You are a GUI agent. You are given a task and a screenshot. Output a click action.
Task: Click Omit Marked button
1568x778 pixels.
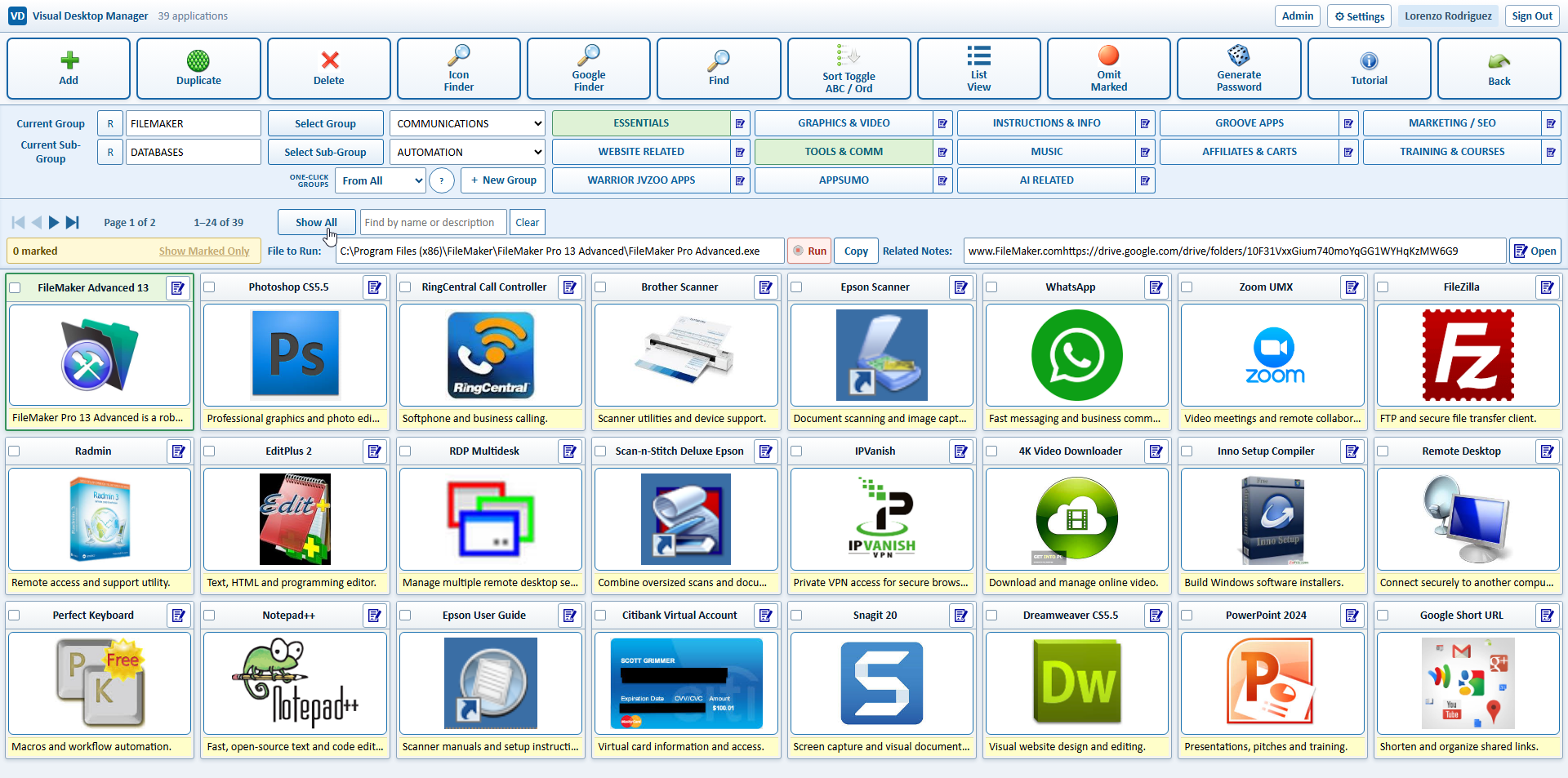(x=1109, y=69)
